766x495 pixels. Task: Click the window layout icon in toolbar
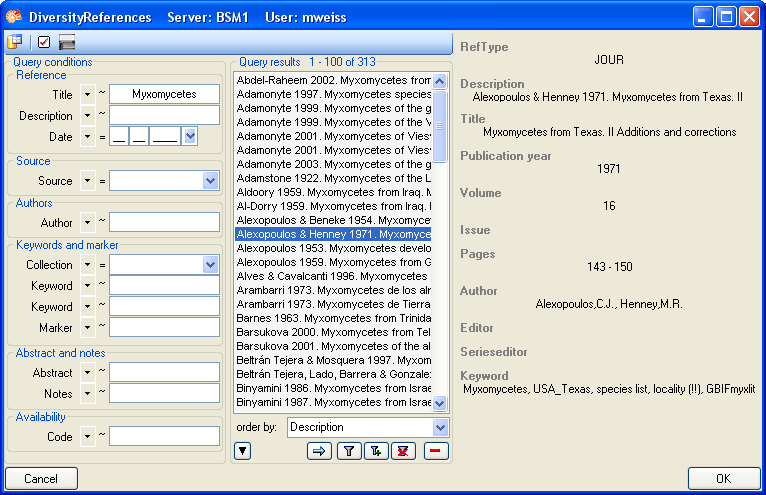[x=16, y=42]
